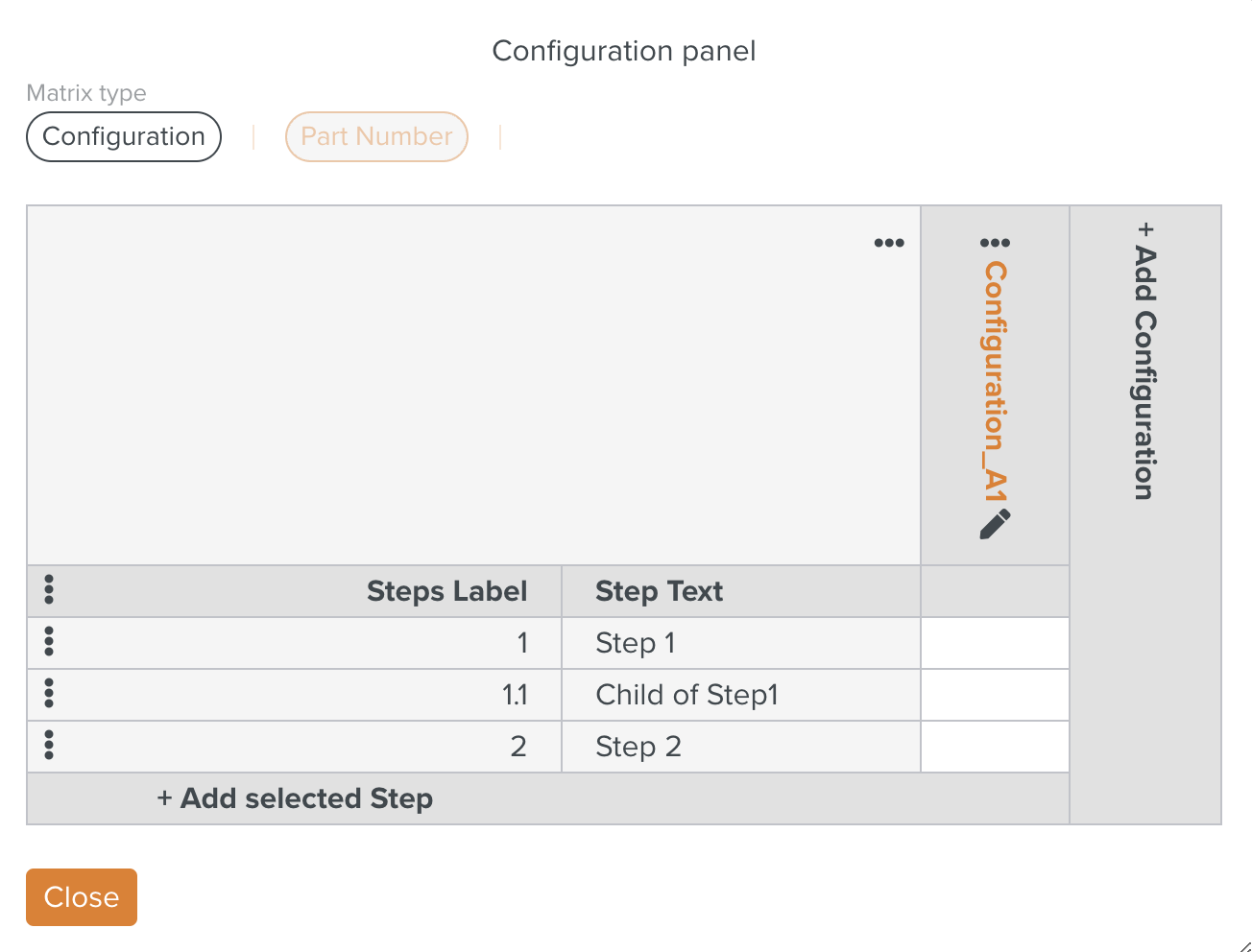Click the pencil edit icon for Configuration_A1
The height and width of the screenshot is (952, 1252).
(x=995, y=524)
